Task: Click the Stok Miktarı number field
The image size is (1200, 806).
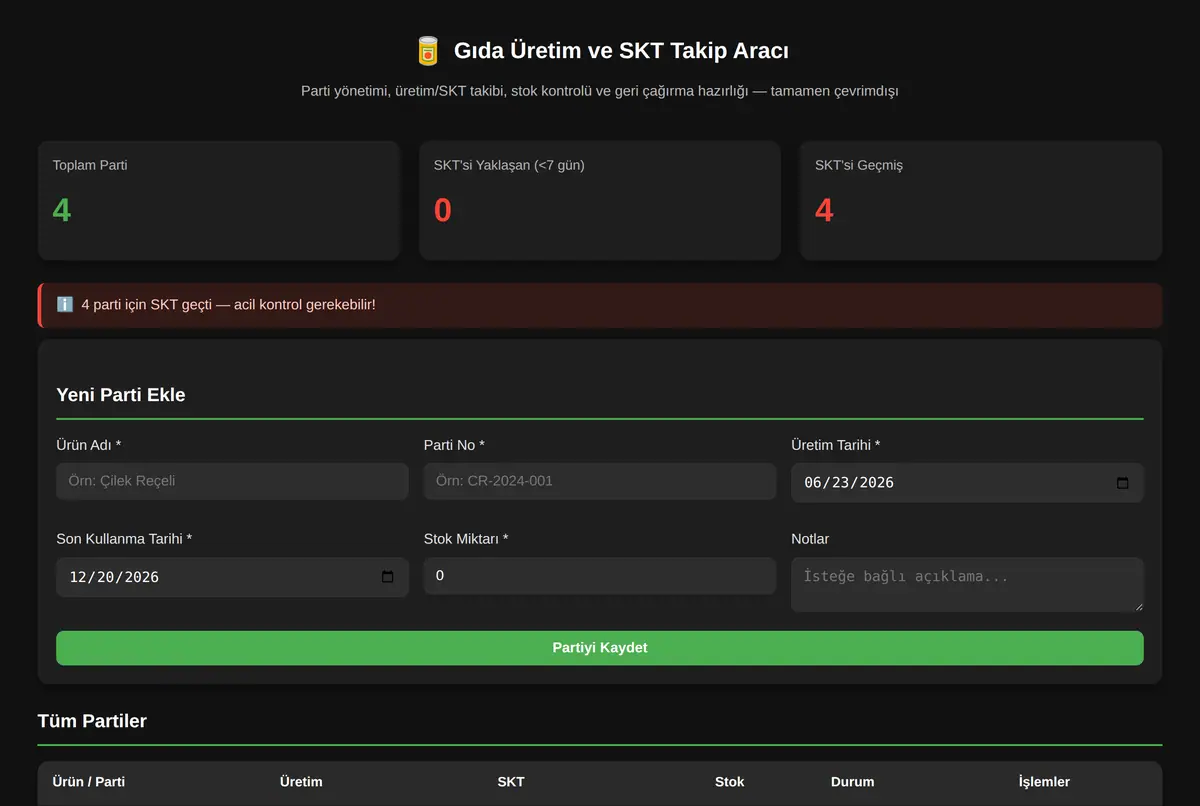Action: coord(600,576)
